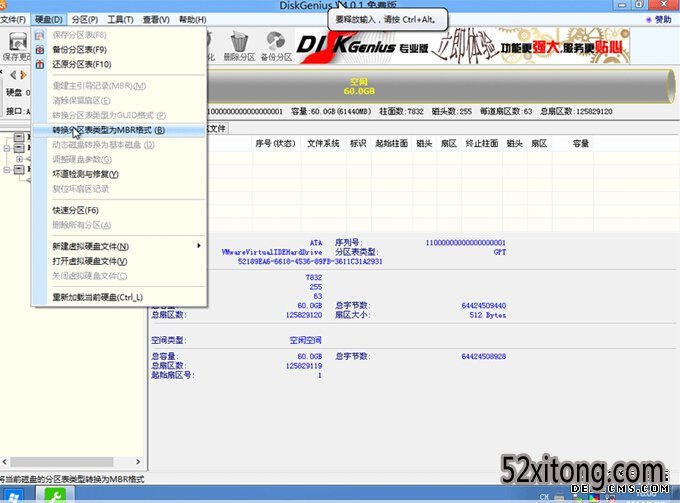
Task: Open the 帮助(H) menu
Action: [x=193, y=20]
